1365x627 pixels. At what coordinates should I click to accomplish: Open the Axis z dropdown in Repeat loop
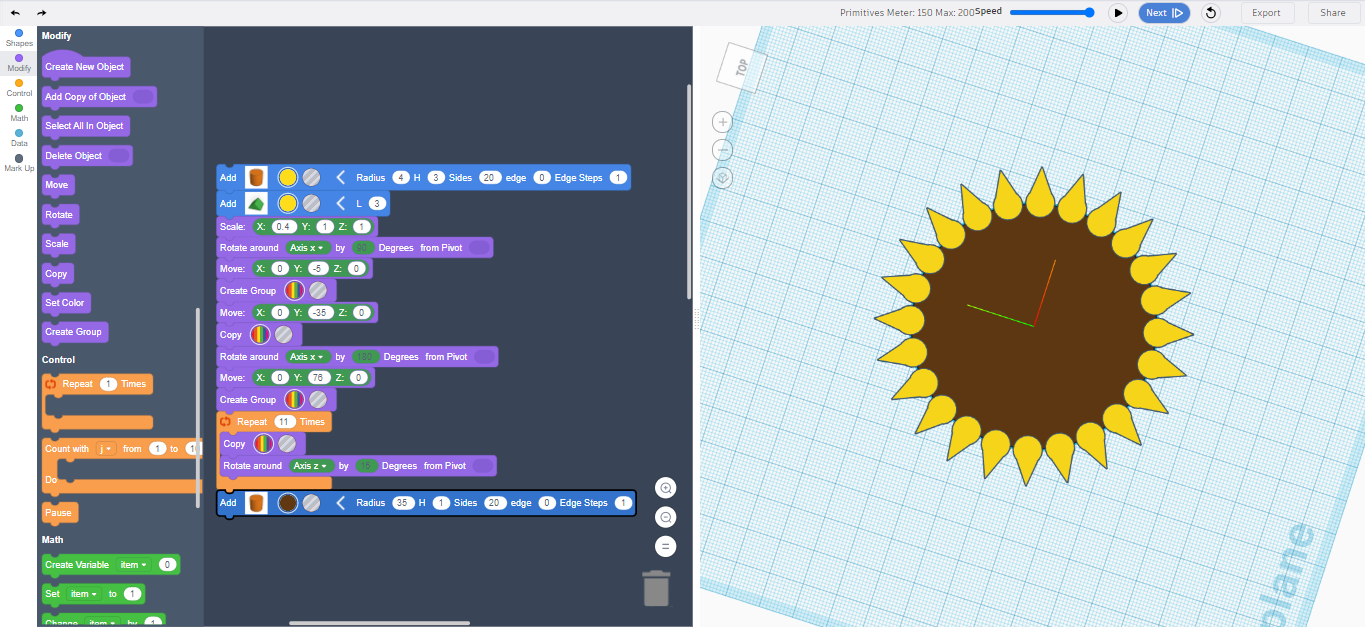[311, 466]
